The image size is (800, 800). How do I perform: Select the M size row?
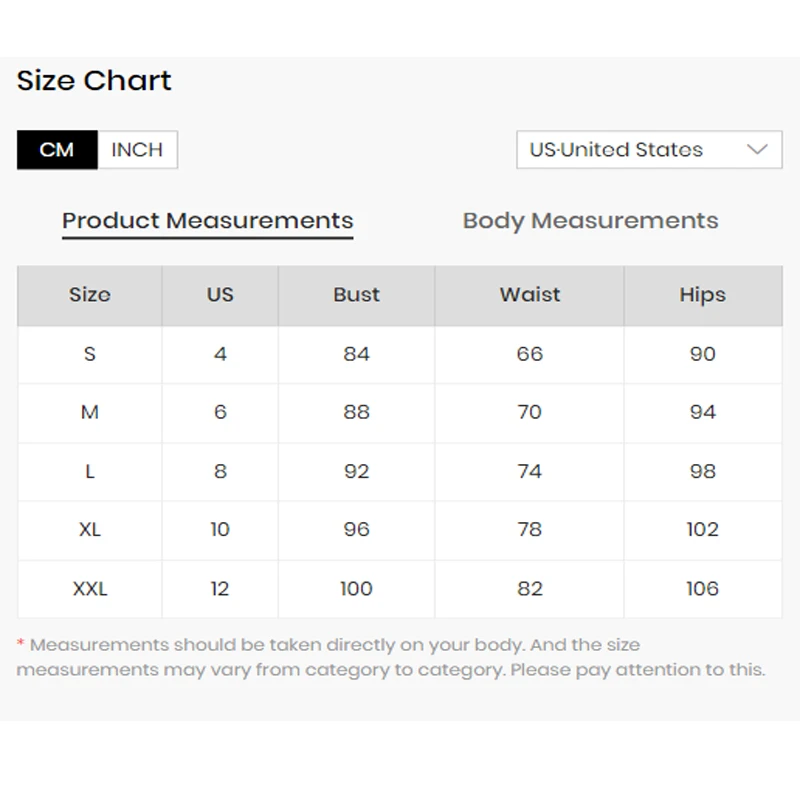90,412
